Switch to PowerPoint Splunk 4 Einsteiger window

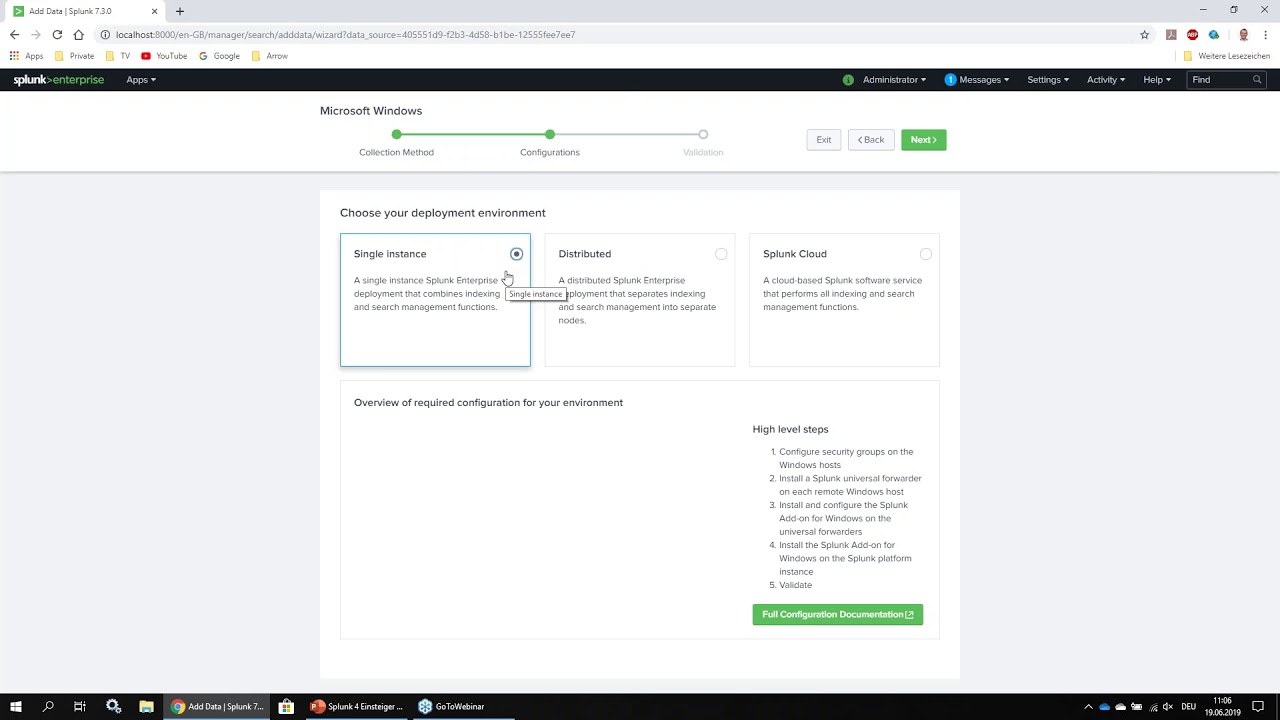point(357,707)
